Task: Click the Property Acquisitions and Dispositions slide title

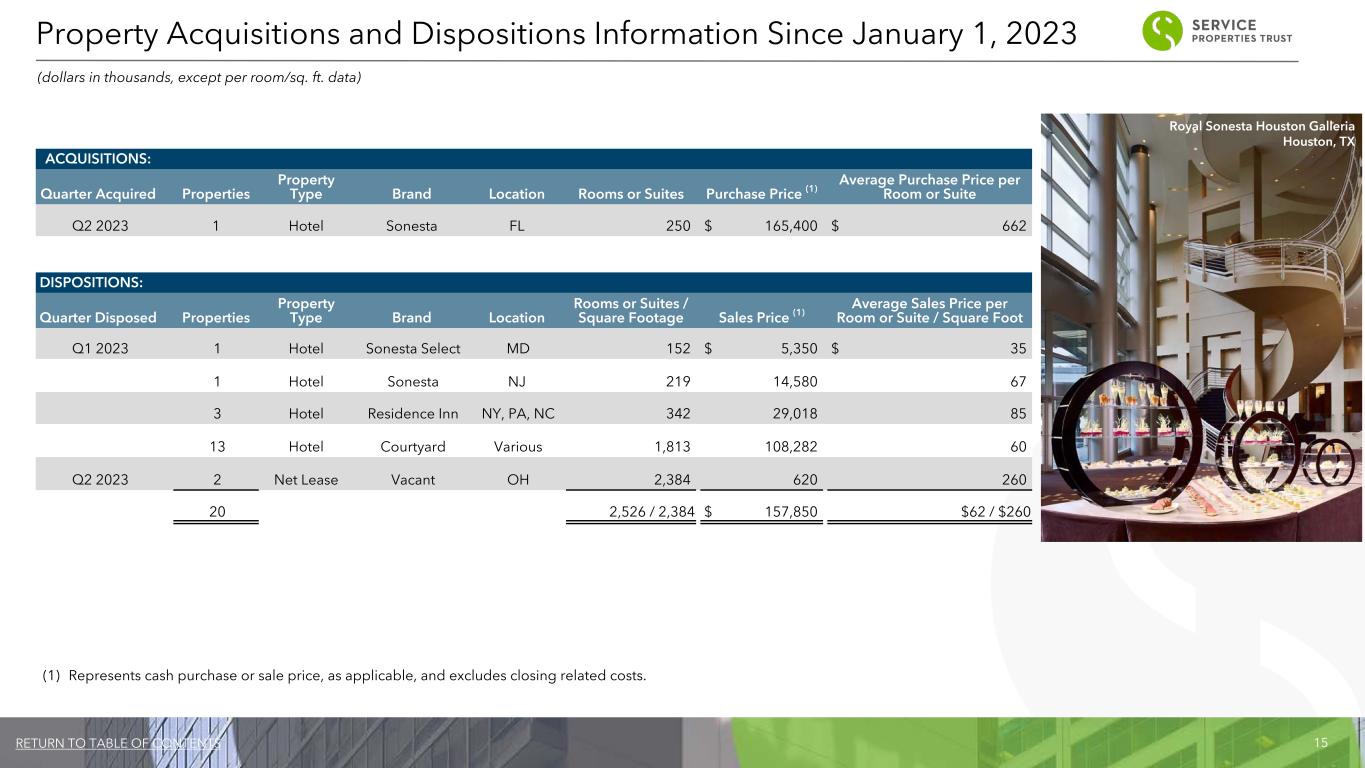Action: click(x=556, y=34)
